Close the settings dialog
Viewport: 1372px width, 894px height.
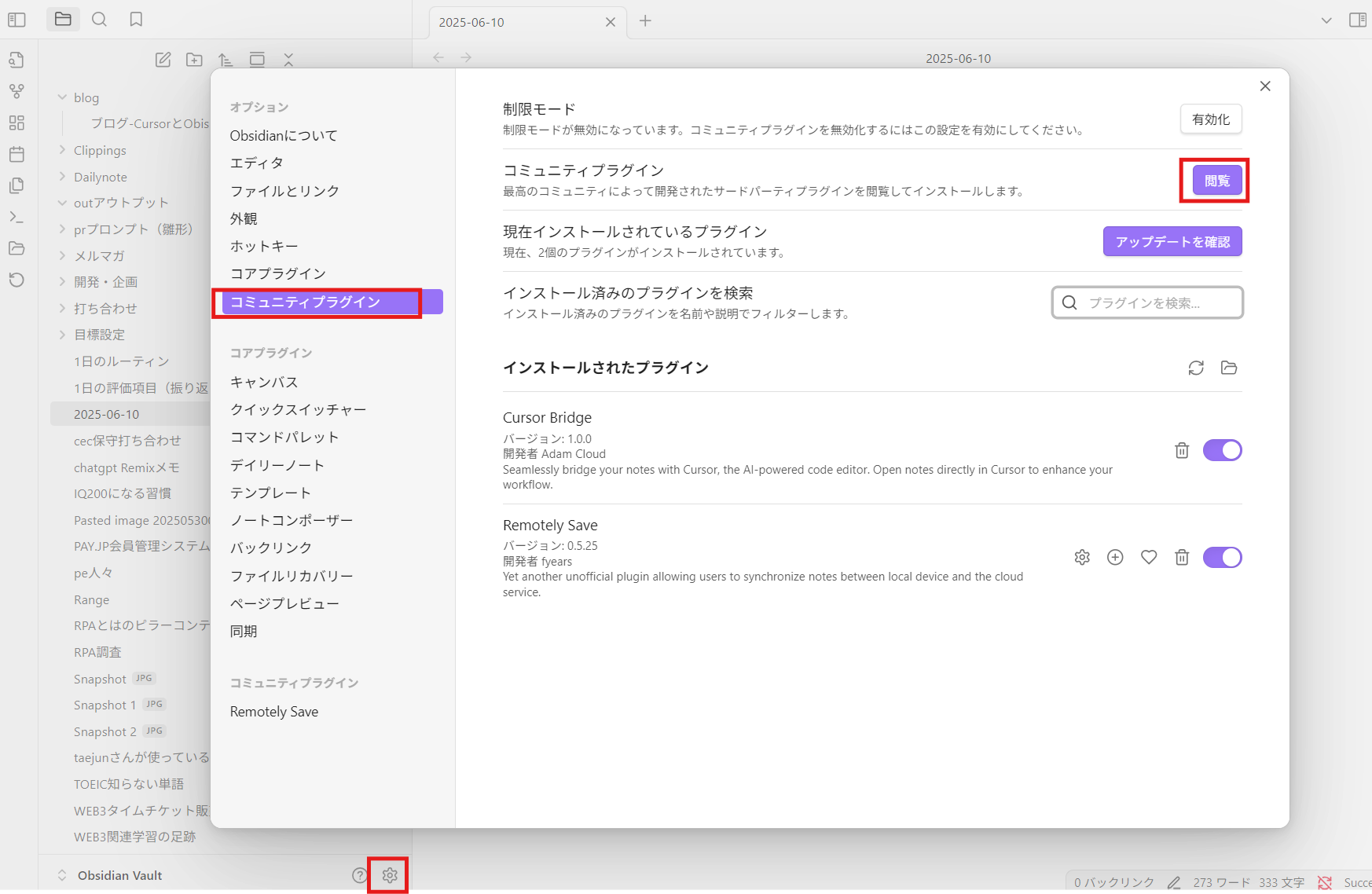tap(1265, 86)
